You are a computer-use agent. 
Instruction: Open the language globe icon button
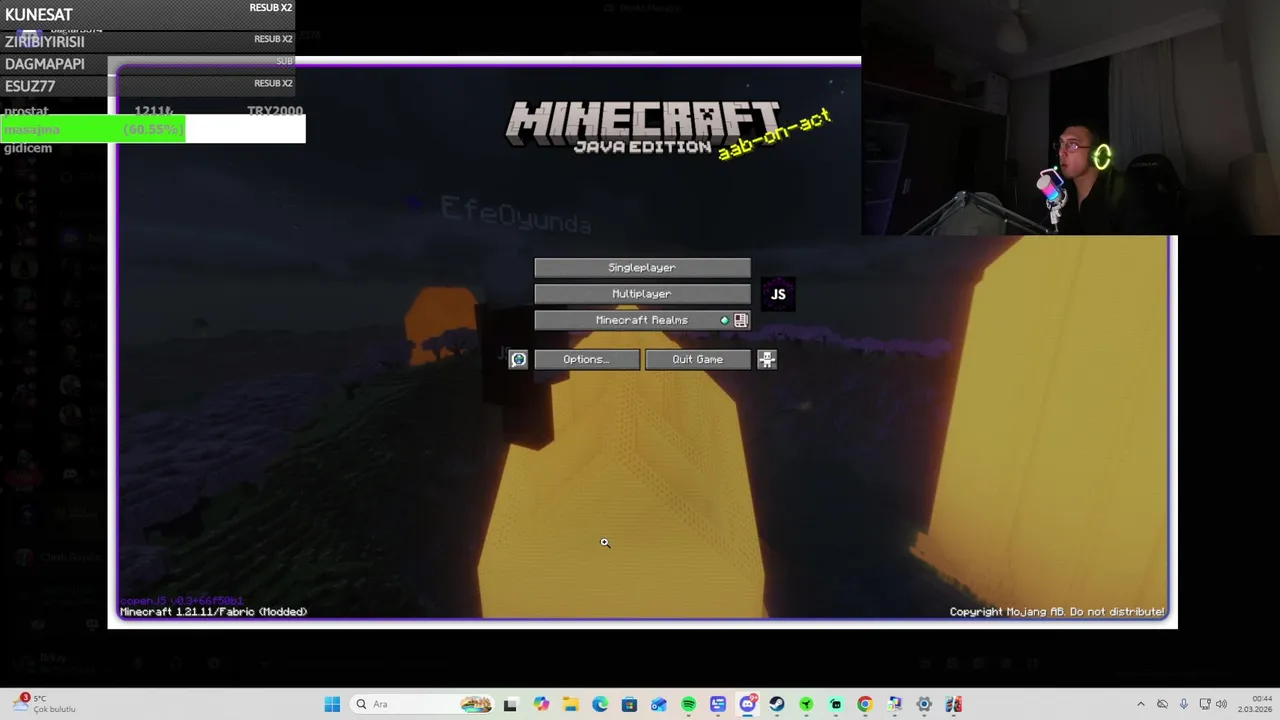coord(518,359)
